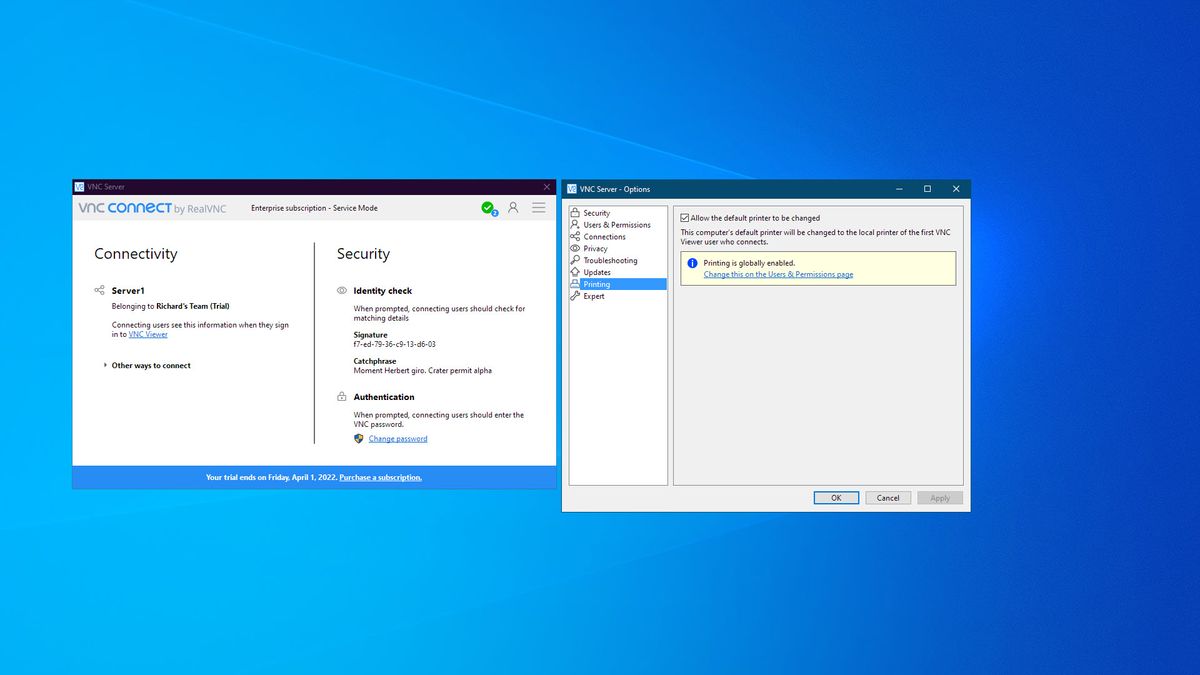1200x675 pixels.
Task: Click Purchase a subscription in the trial banner
Action: pos(380,477)
